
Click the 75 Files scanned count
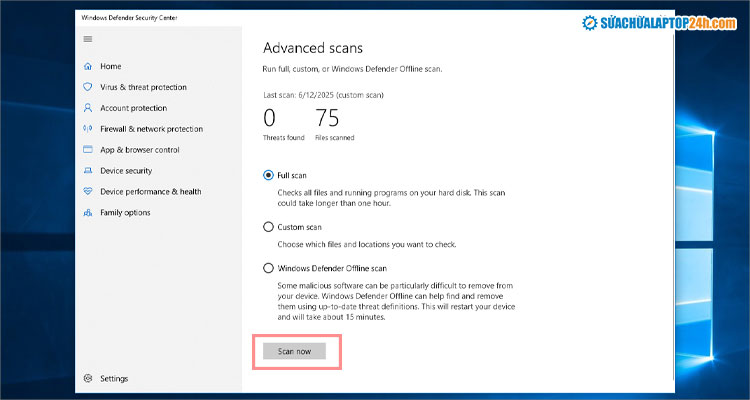click(327, 119)
